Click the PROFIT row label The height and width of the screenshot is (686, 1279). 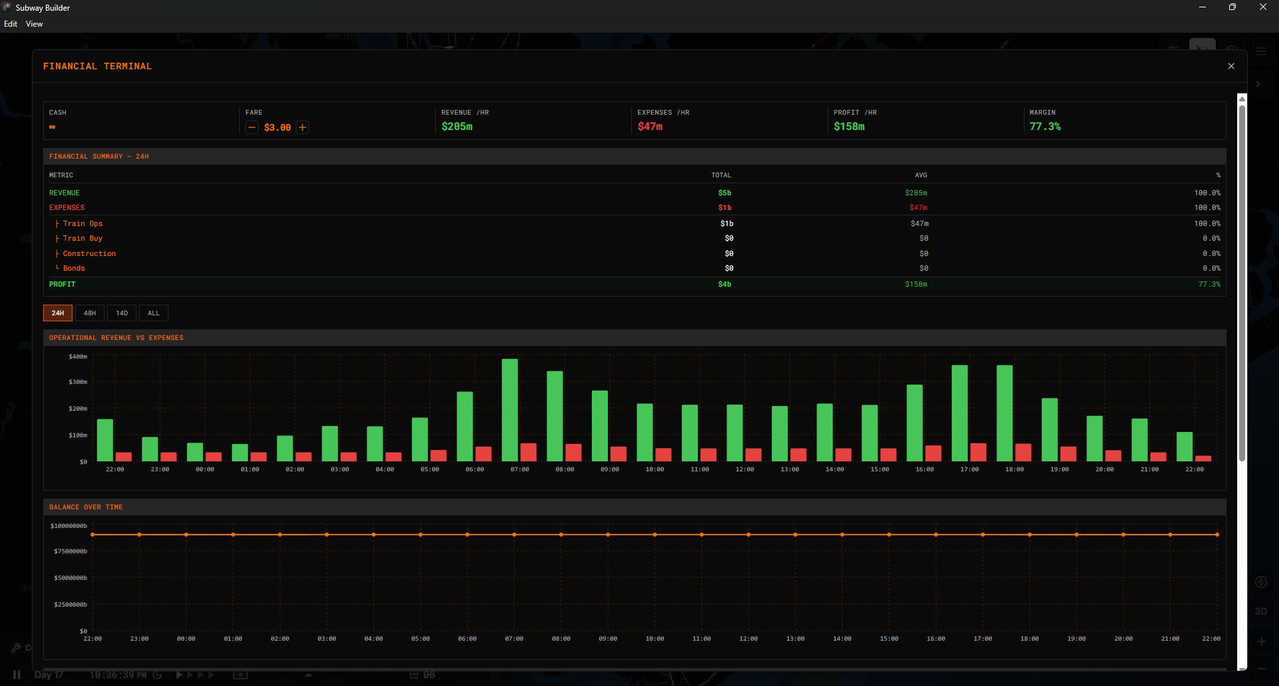pos(62,284)
